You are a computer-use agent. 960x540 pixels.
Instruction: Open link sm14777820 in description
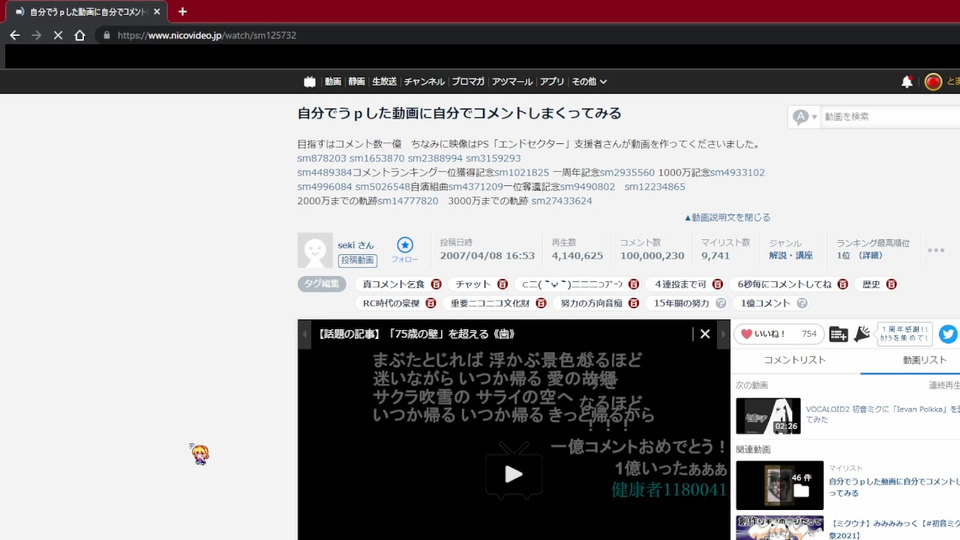408,201
